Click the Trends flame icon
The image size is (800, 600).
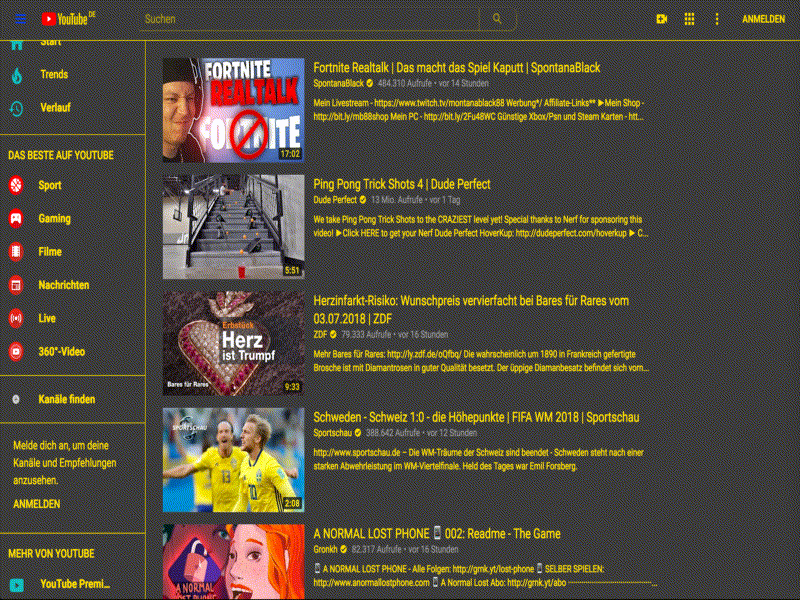(x=17, y=75)
